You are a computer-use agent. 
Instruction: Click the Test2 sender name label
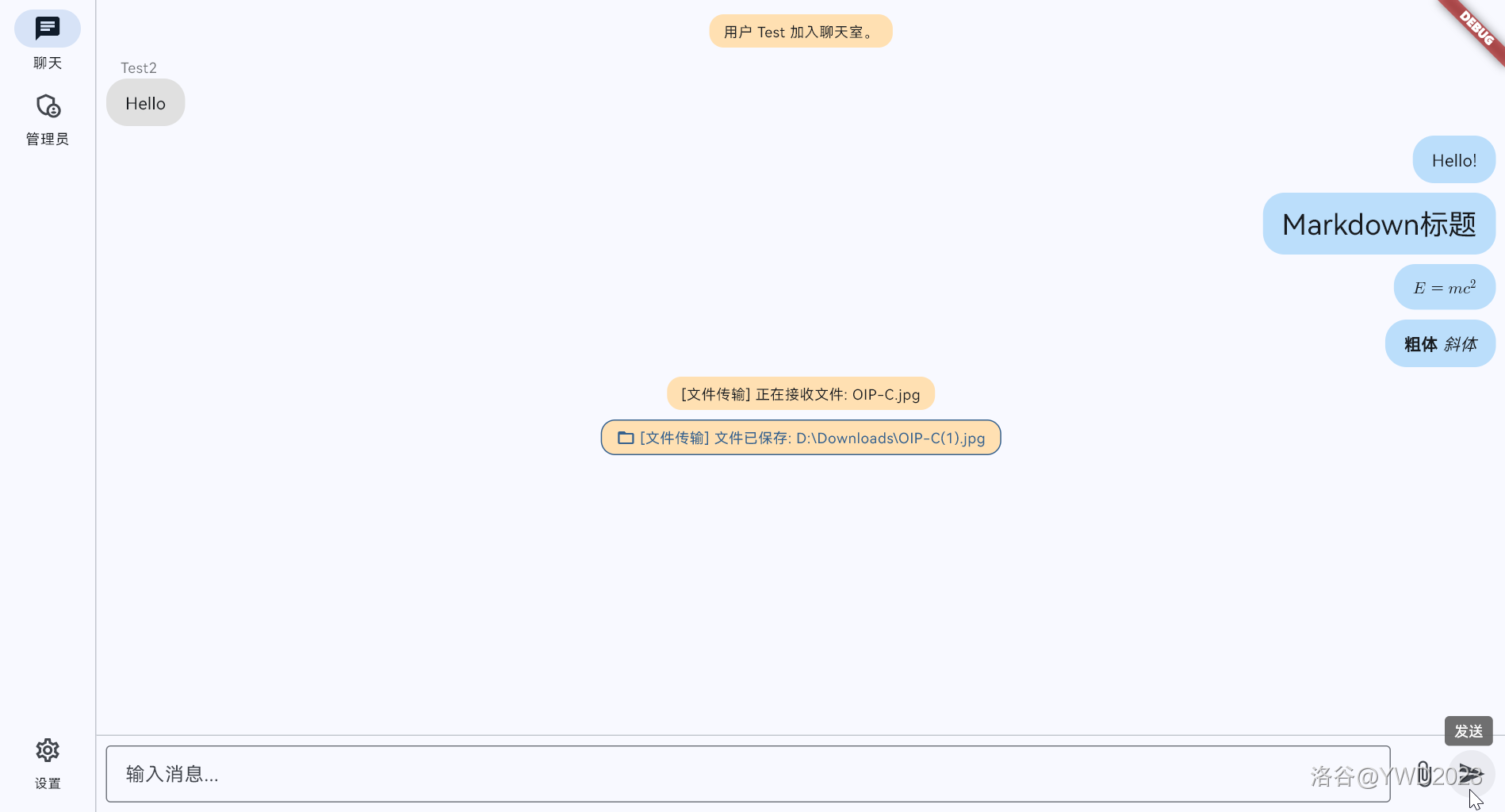point(139,68)
